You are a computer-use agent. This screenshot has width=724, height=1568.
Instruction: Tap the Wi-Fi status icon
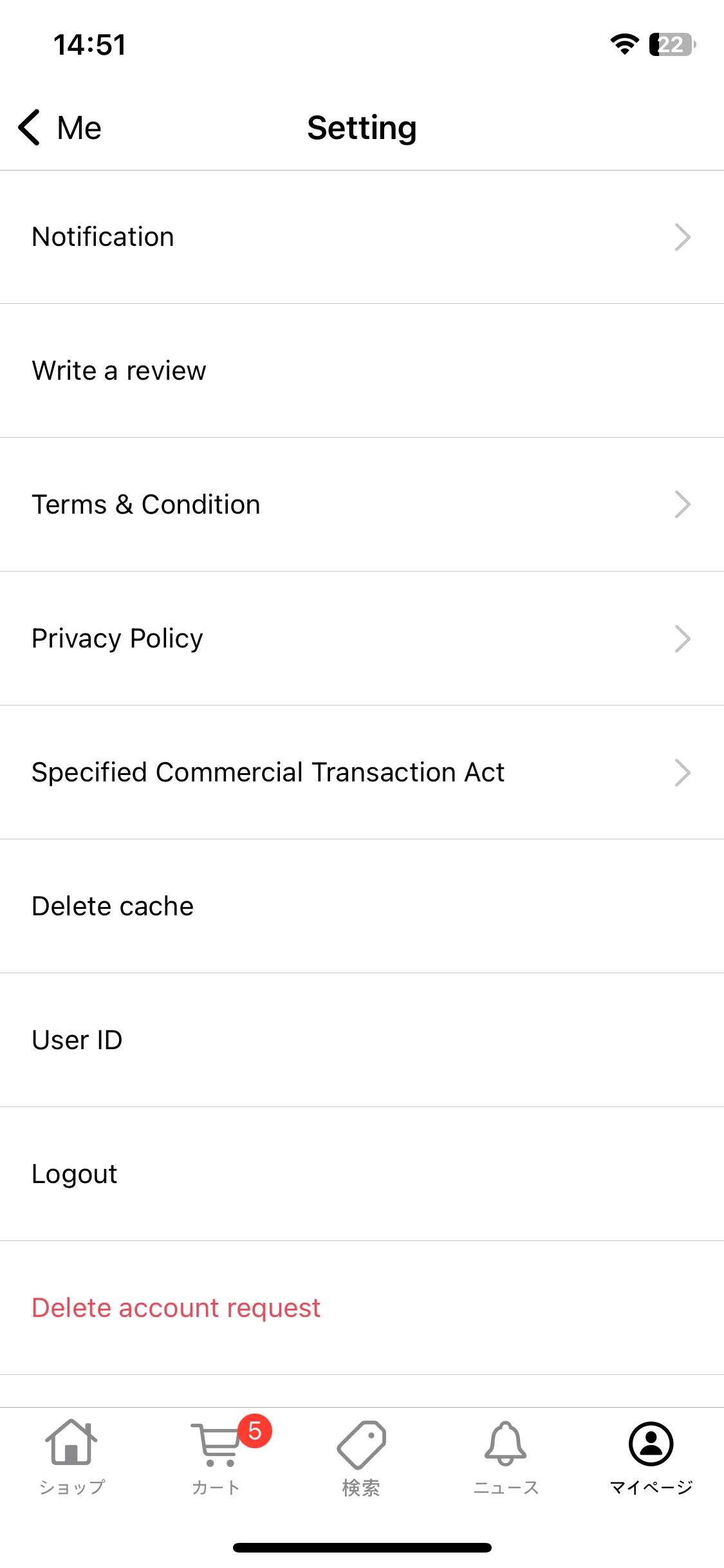(624, 44)
